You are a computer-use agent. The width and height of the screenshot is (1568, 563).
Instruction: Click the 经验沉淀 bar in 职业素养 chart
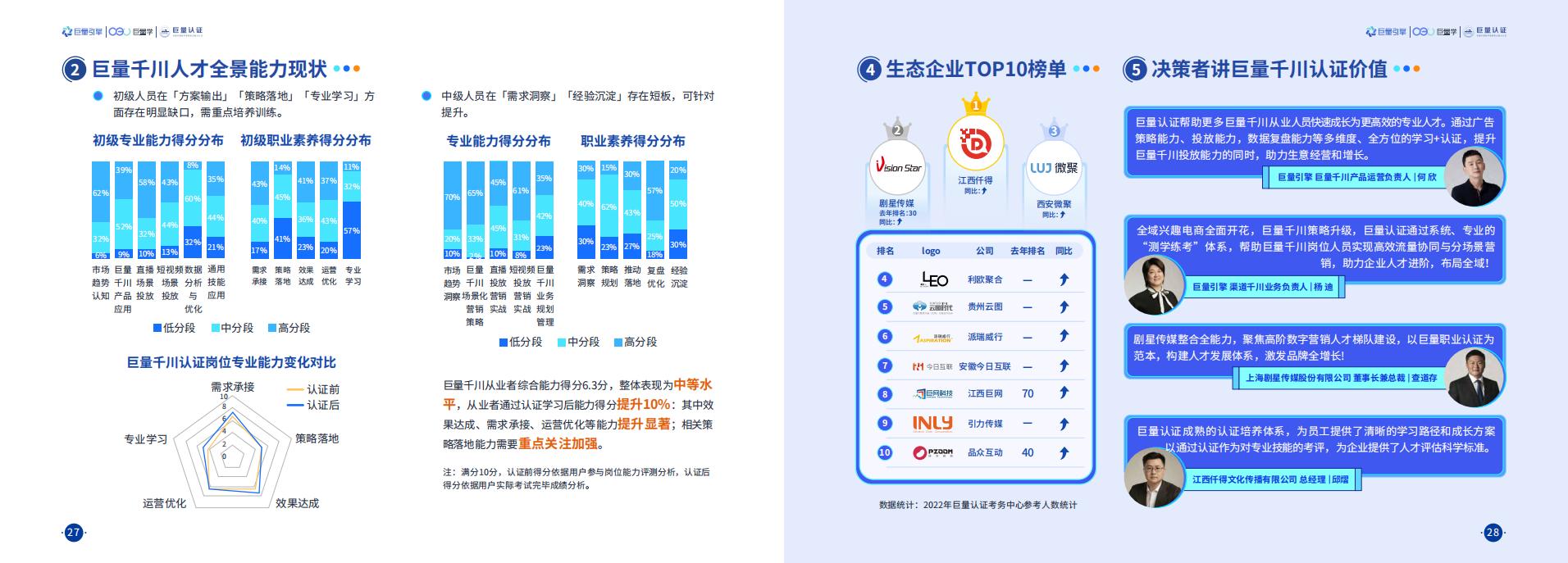coord(678,211)
